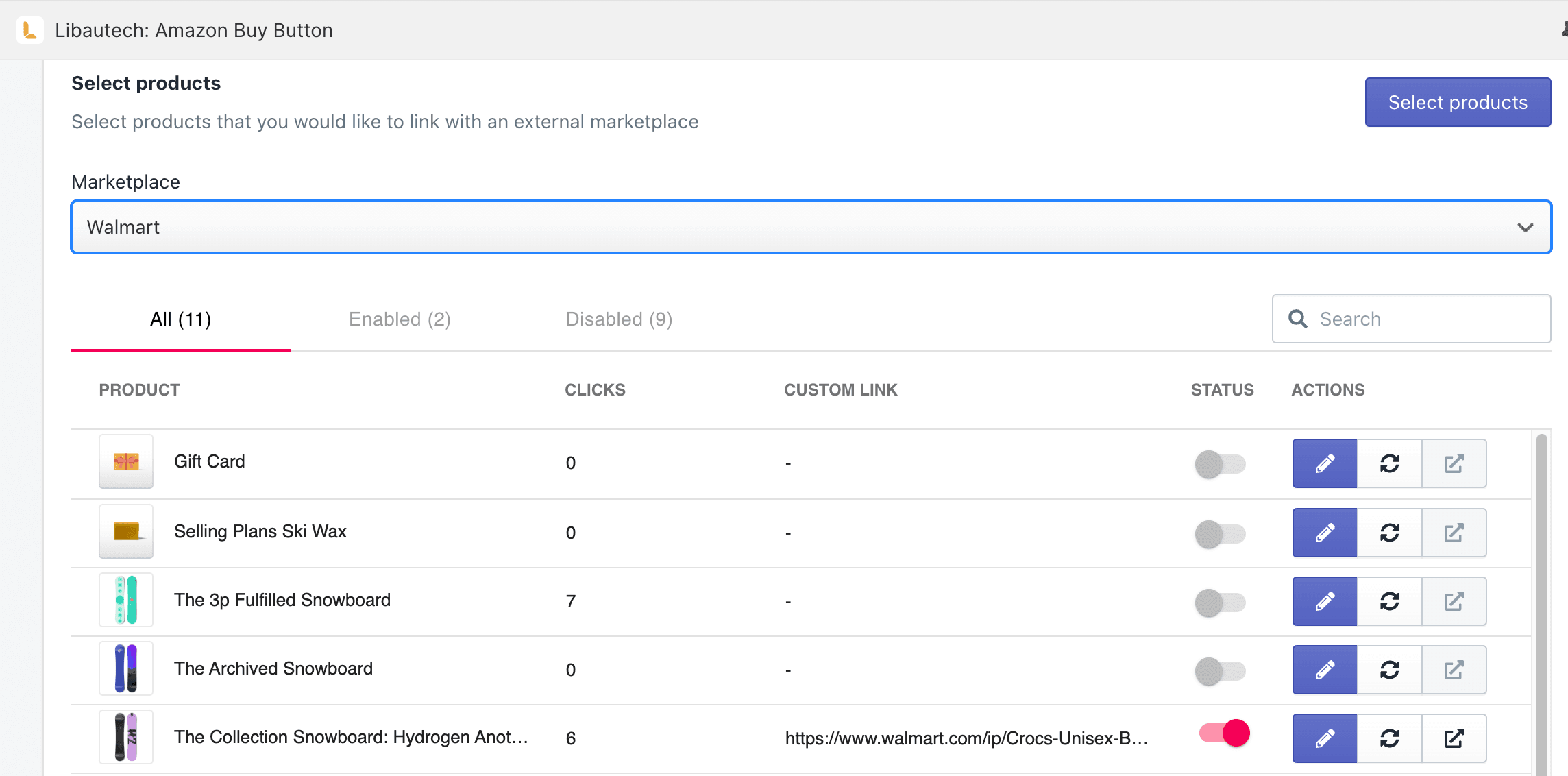This screenshot has height=776, width=1568.
Task: Open external link for Selling Plans Ski Wax
Action: [x=1454, y=533]
